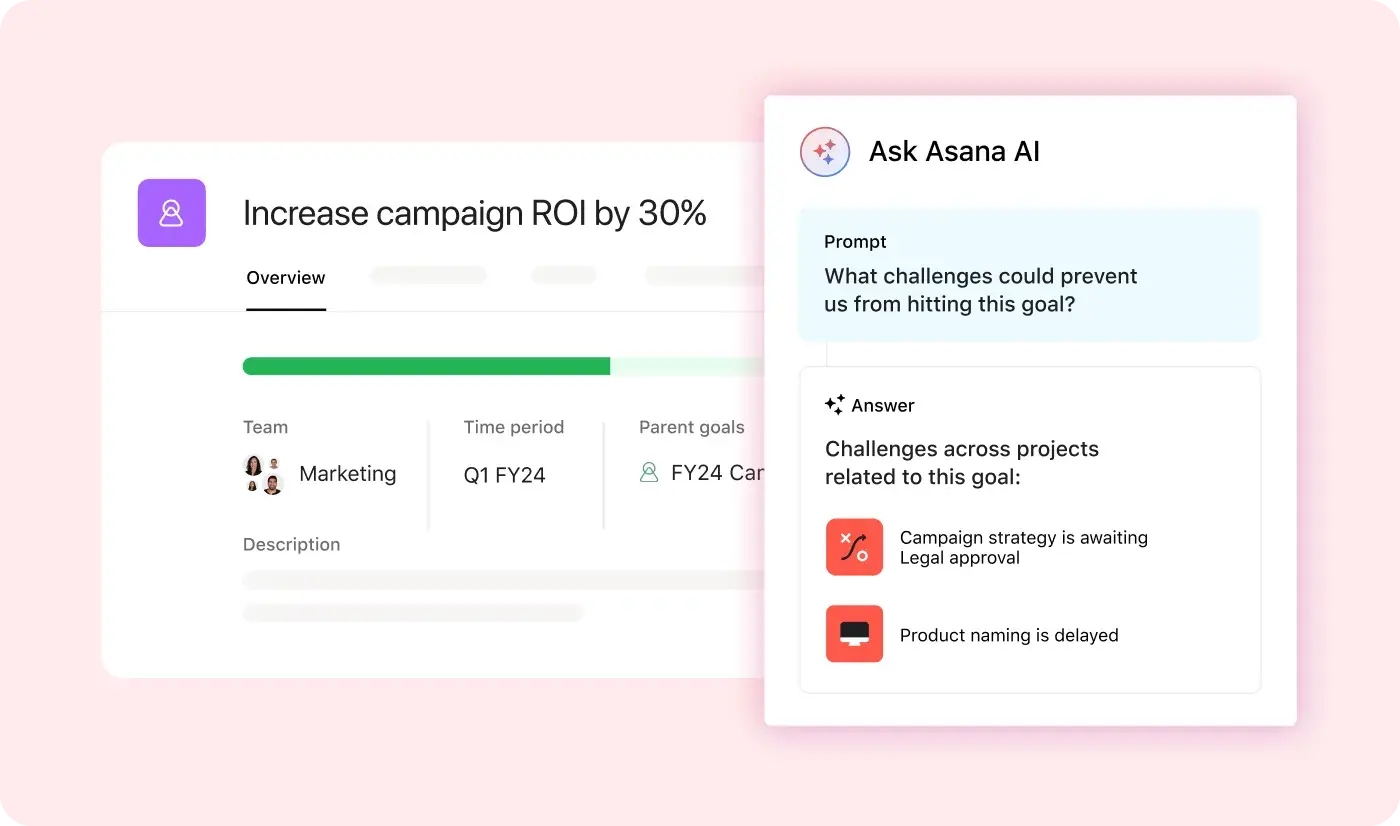
Task: Click the Marketing team avatar cluster
Action: point(263,474)
